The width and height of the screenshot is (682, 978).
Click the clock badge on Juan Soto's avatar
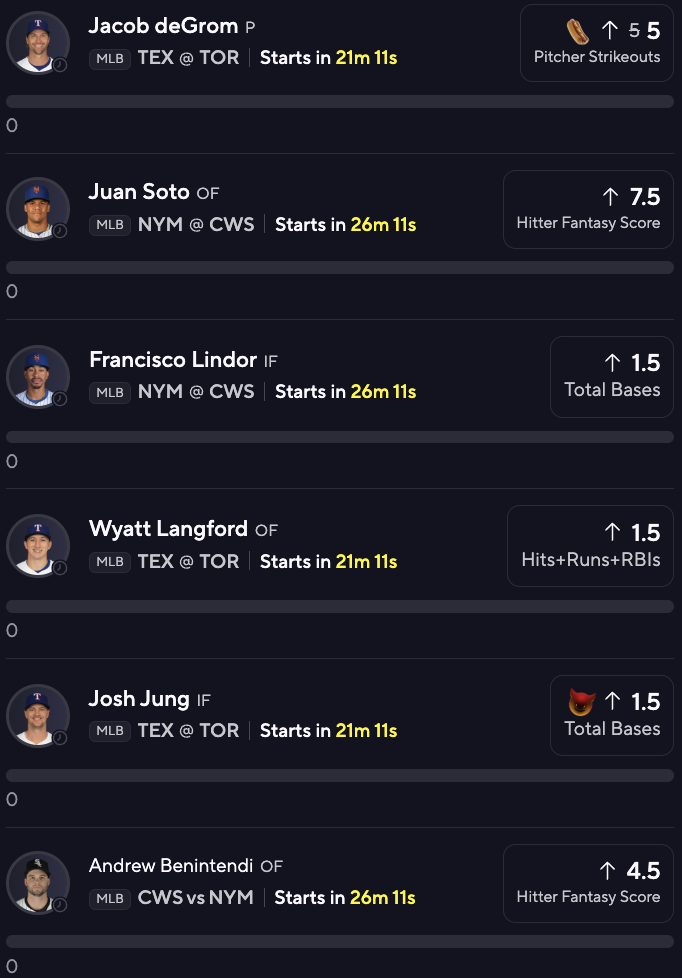[60, 231]
